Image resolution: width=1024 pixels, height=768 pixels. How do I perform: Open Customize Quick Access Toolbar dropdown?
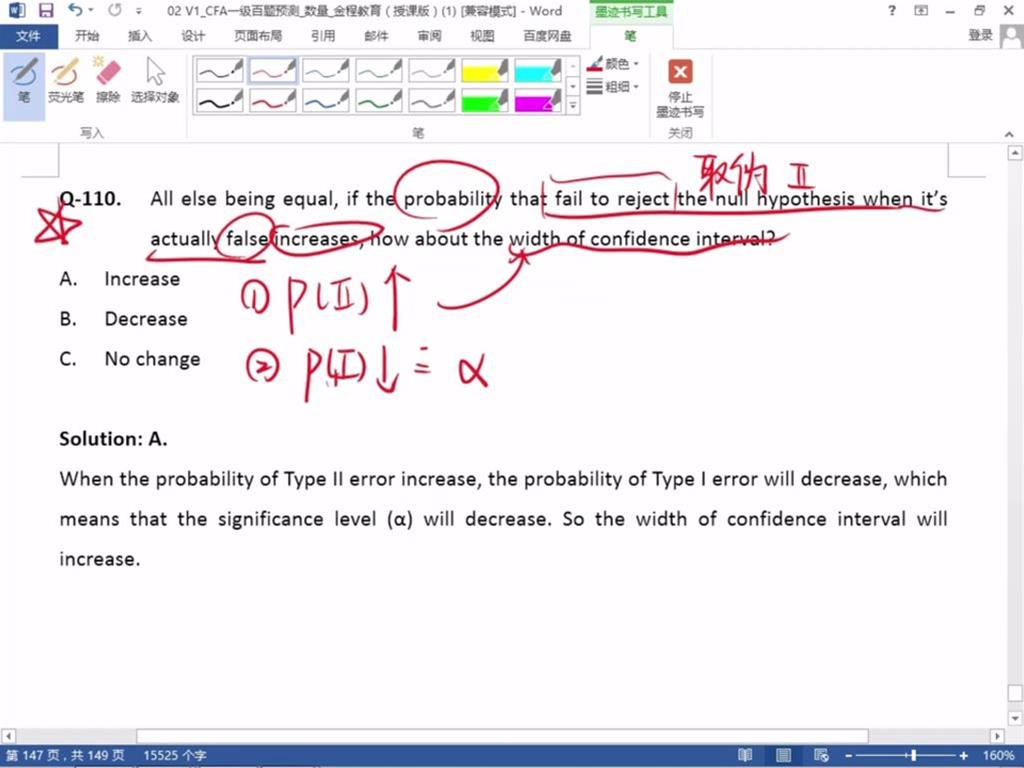[x=138, y=11]
